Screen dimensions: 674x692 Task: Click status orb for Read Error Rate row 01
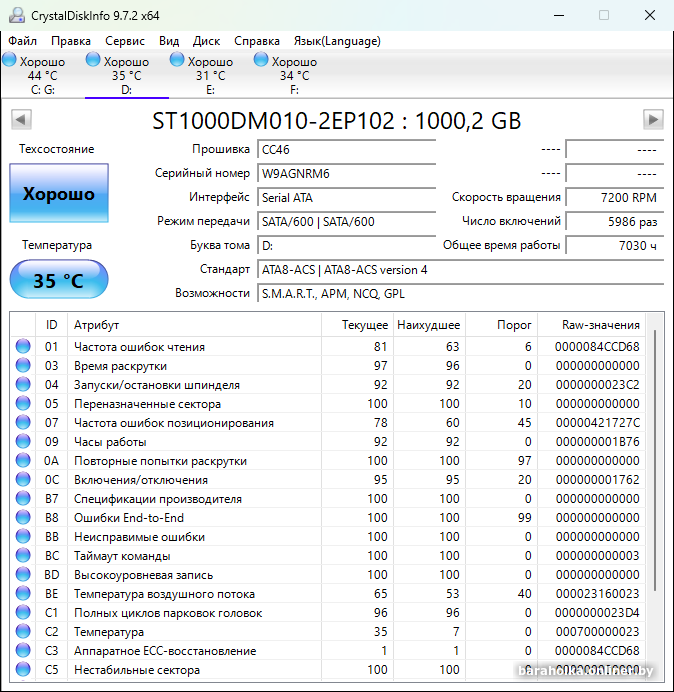[23, 347]
